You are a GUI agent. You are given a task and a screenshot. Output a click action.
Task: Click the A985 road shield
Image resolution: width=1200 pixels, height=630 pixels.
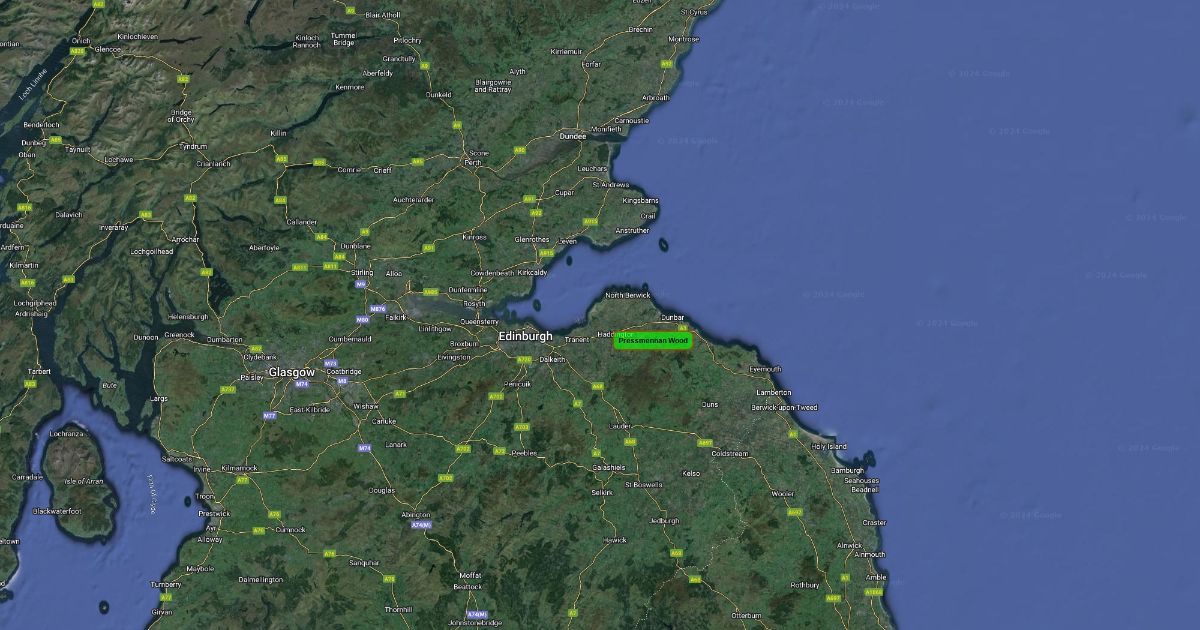click(x=431, y=293)
